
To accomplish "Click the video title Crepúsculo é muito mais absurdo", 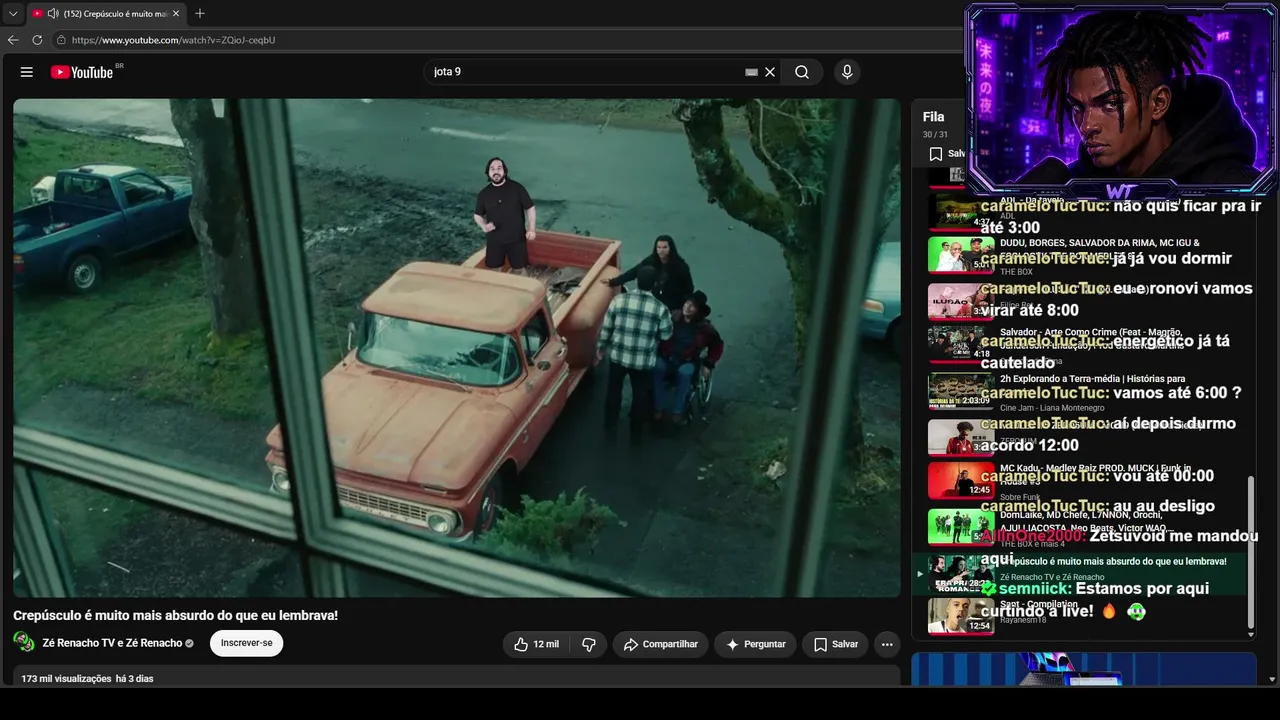I will point(175,615).
